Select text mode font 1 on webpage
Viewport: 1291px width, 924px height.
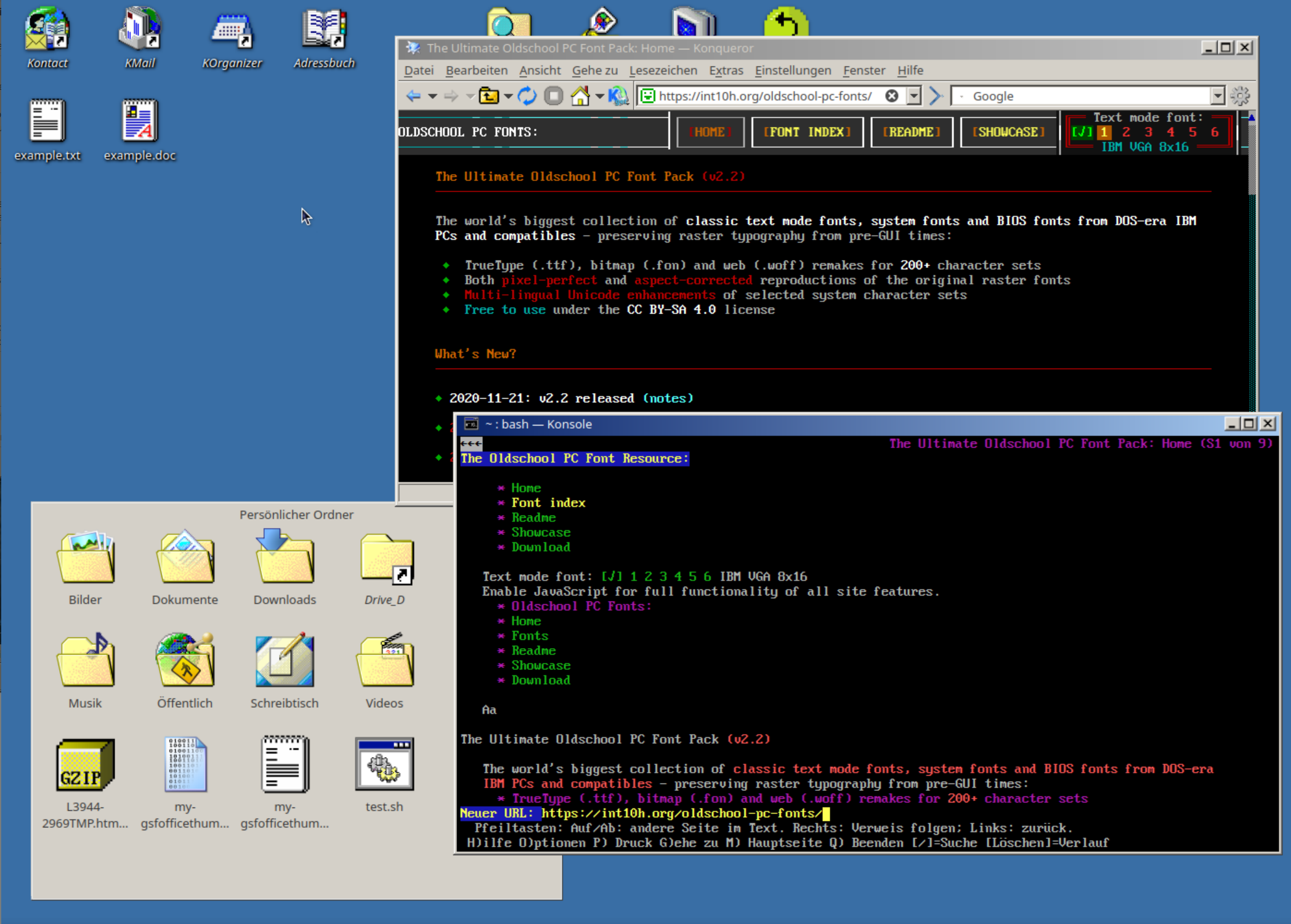click(x=1104, y=132)
